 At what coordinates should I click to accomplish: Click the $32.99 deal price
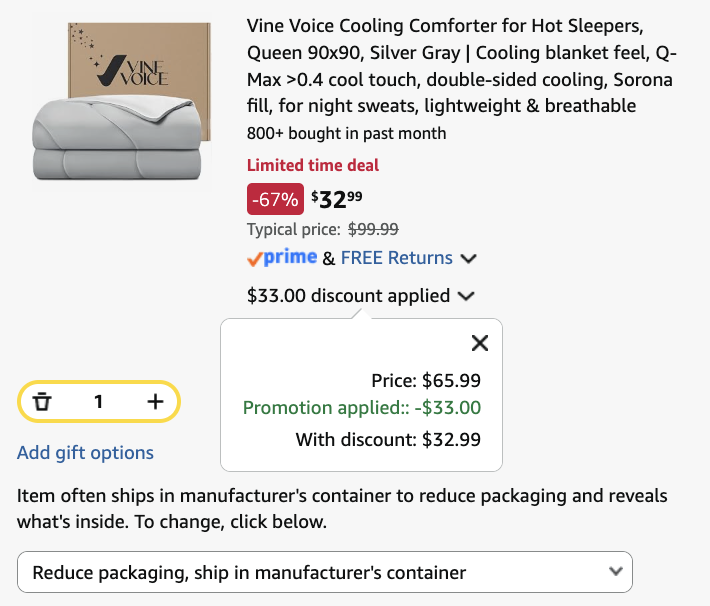tap(336, 200)
